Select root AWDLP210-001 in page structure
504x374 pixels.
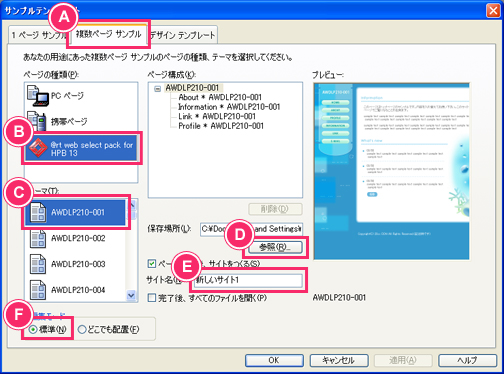click(x=192, y=88)
